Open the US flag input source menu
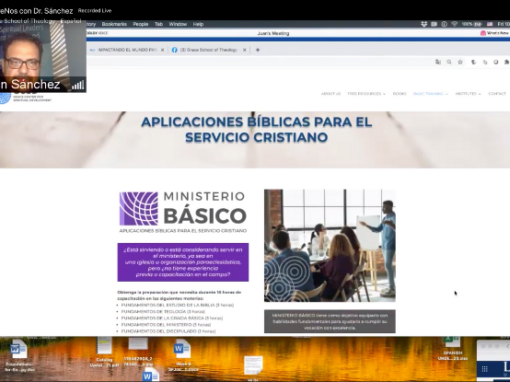 pyautogui.click(x=490, y=24)
